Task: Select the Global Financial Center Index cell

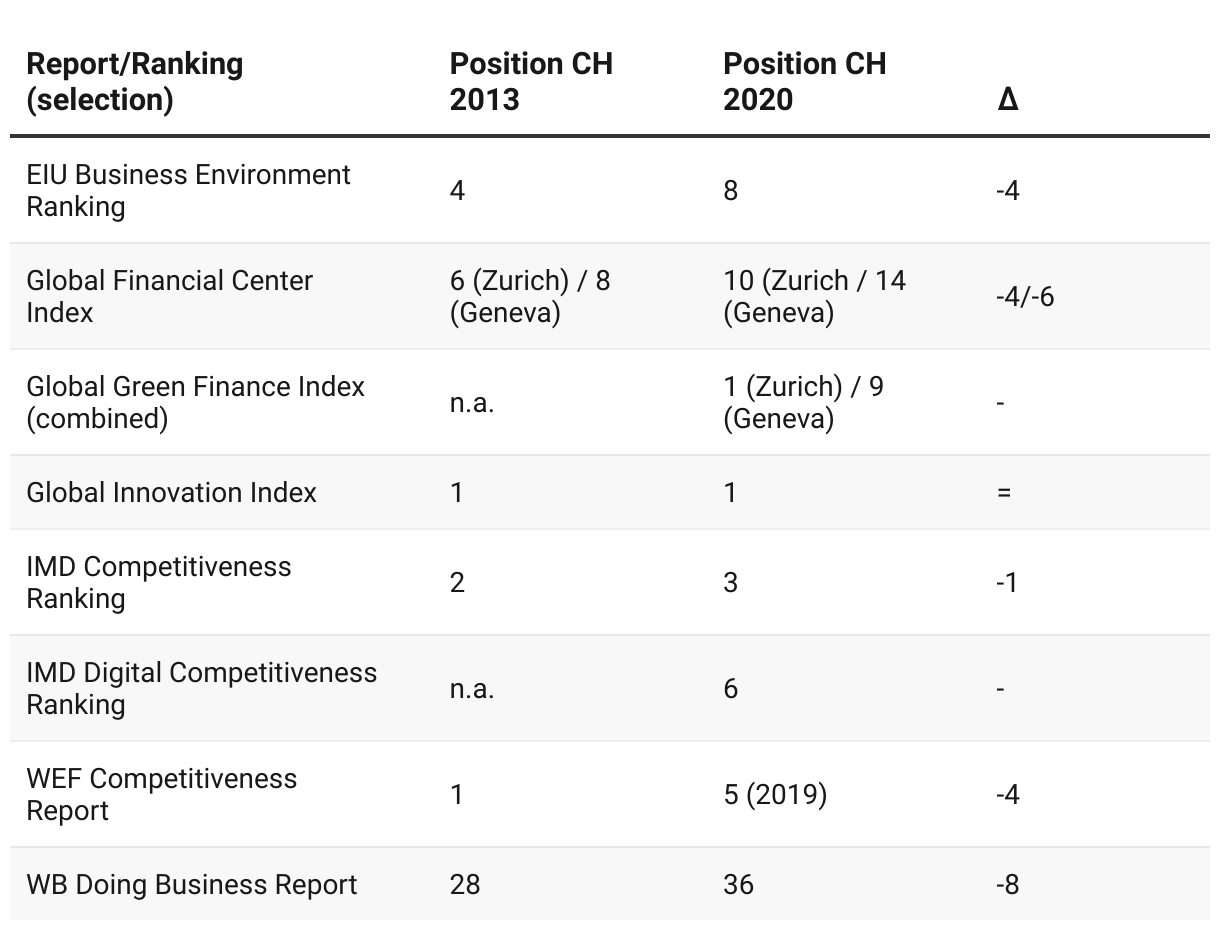Action: pos(169,296)
